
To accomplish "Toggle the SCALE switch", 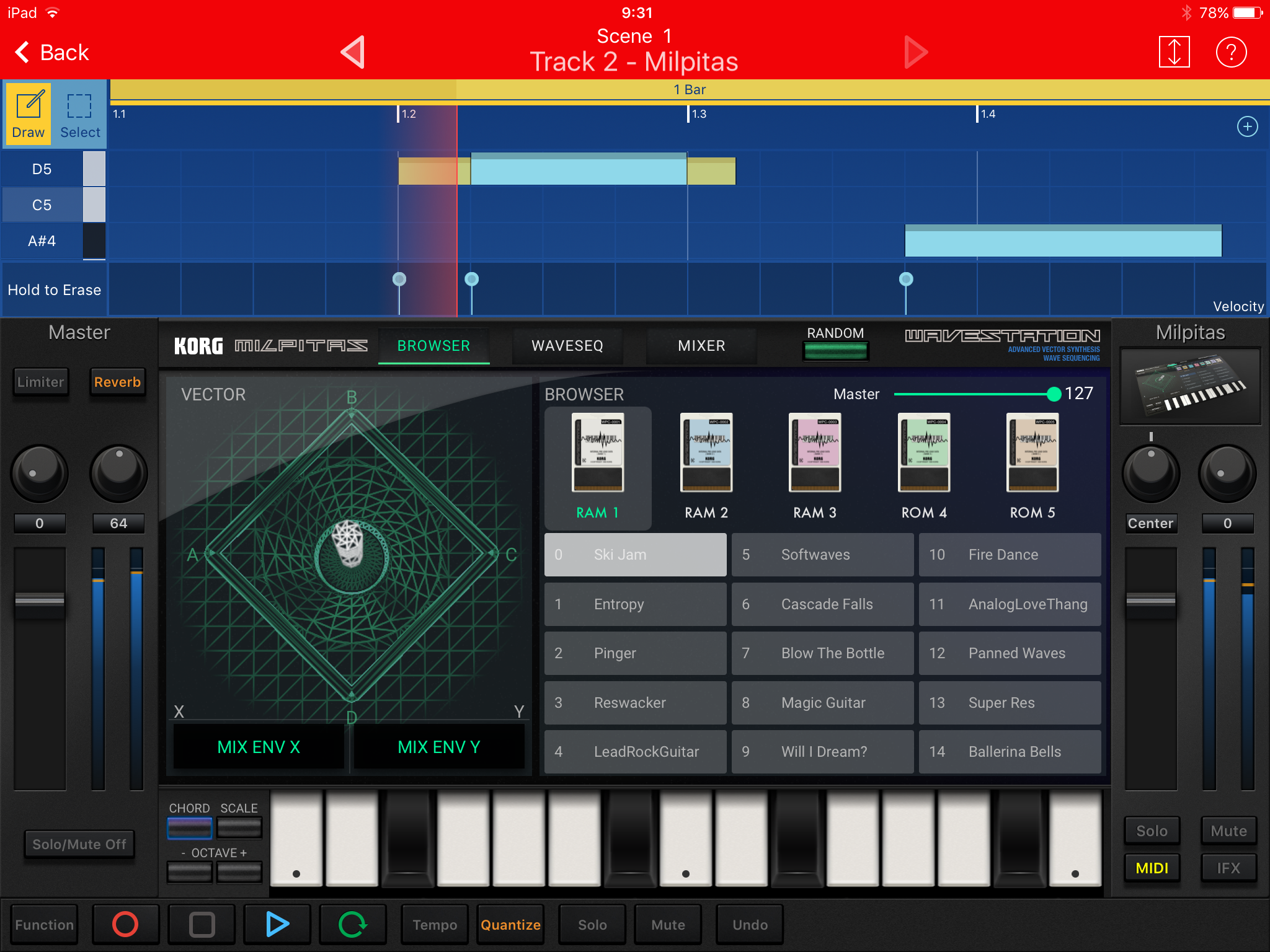I will tap(239, 827).
